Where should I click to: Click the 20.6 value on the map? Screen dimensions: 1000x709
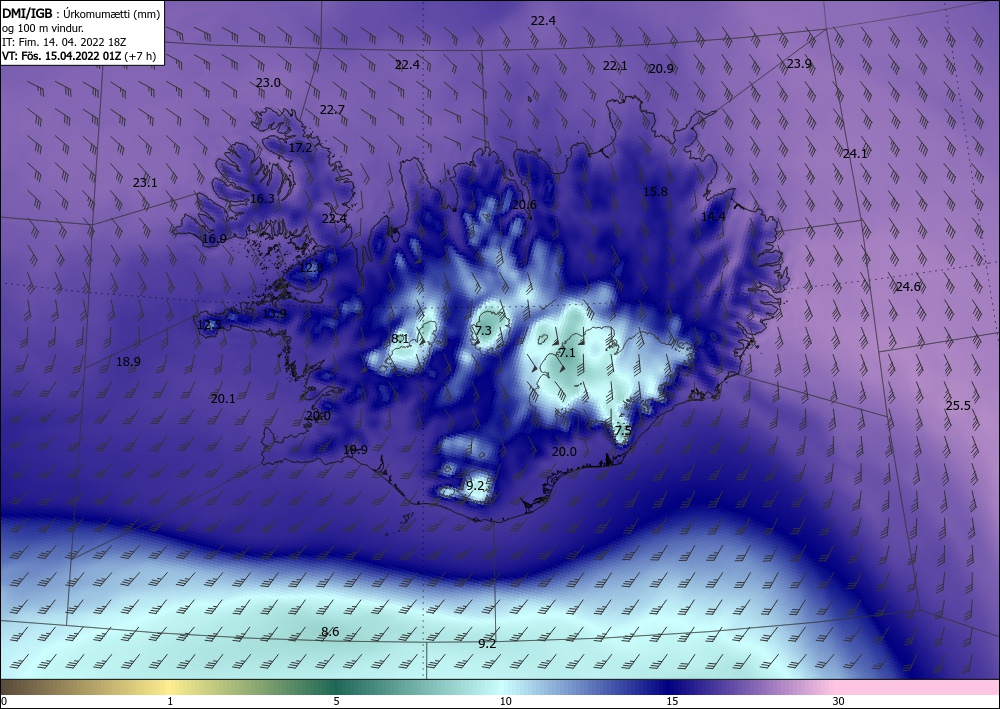point(524,205)
